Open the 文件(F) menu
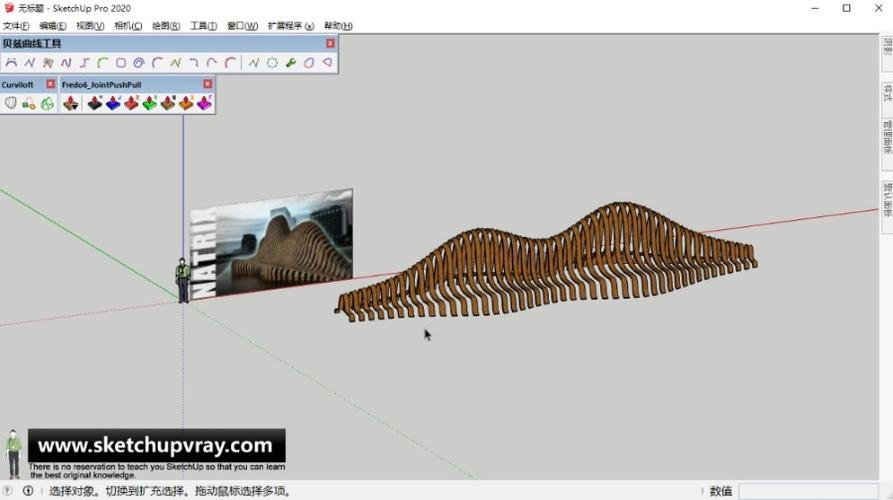893x500 pixels. 16,26
